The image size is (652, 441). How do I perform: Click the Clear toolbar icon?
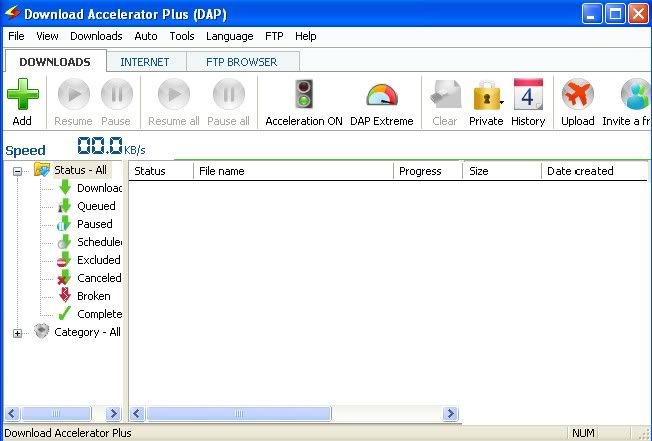click(445, 95)
